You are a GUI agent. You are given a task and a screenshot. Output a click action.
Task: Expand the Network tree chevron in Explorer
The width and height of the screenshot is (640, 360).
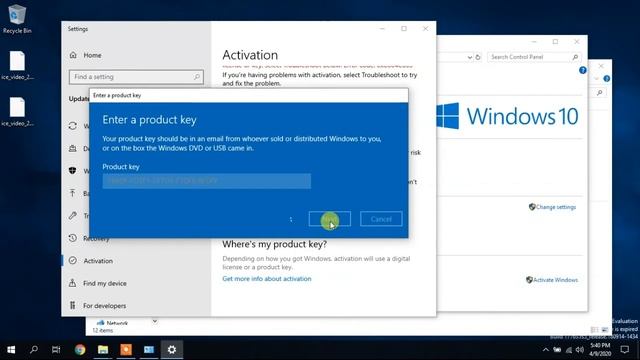click(155, 321)
